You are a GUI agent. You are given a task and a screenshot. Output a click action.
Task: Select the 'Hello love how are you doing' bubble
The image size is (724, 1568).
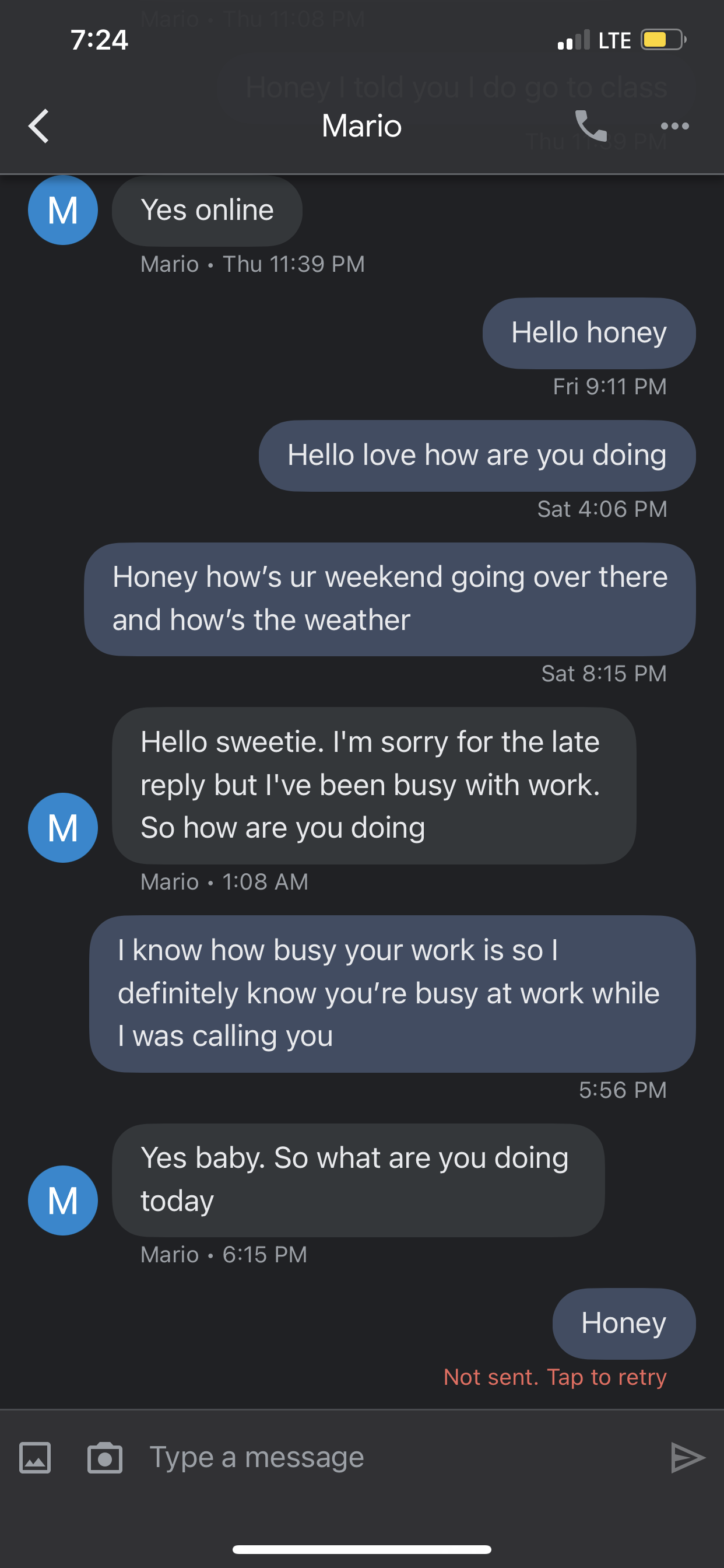(x=476, y=456)
